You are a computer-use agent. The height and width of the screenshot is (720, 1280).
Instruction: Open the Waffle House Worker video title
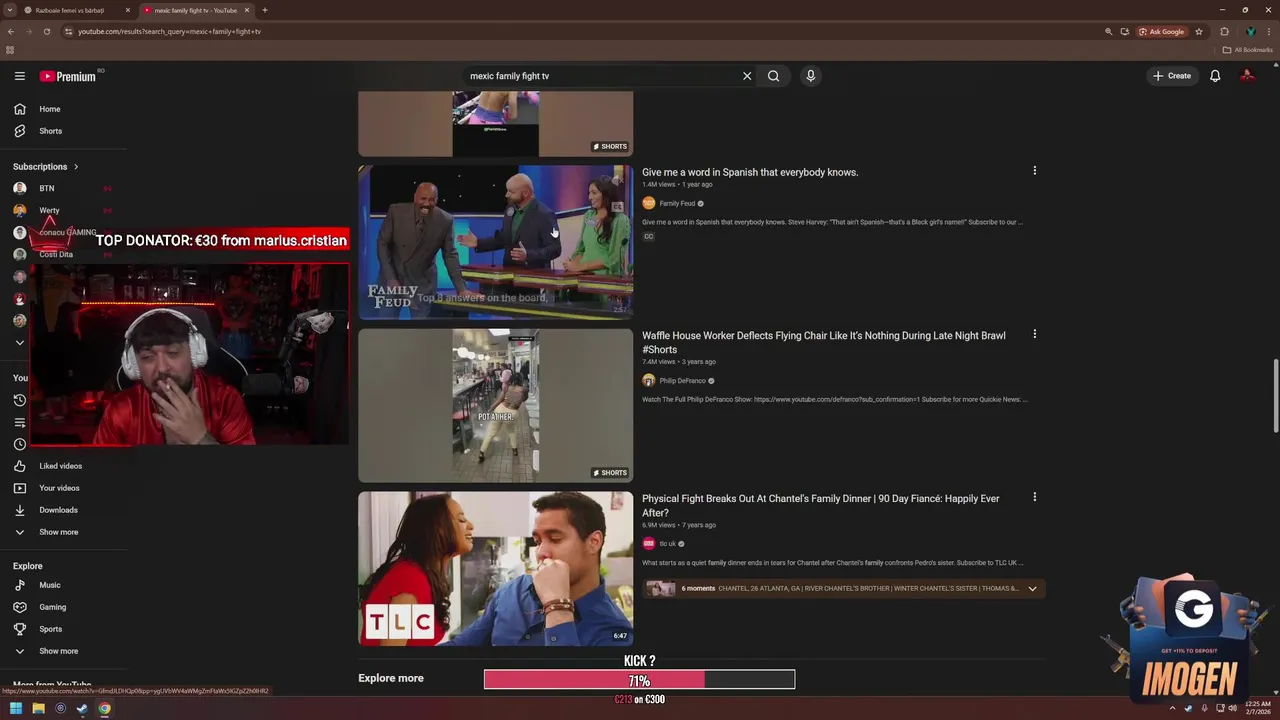824,342
